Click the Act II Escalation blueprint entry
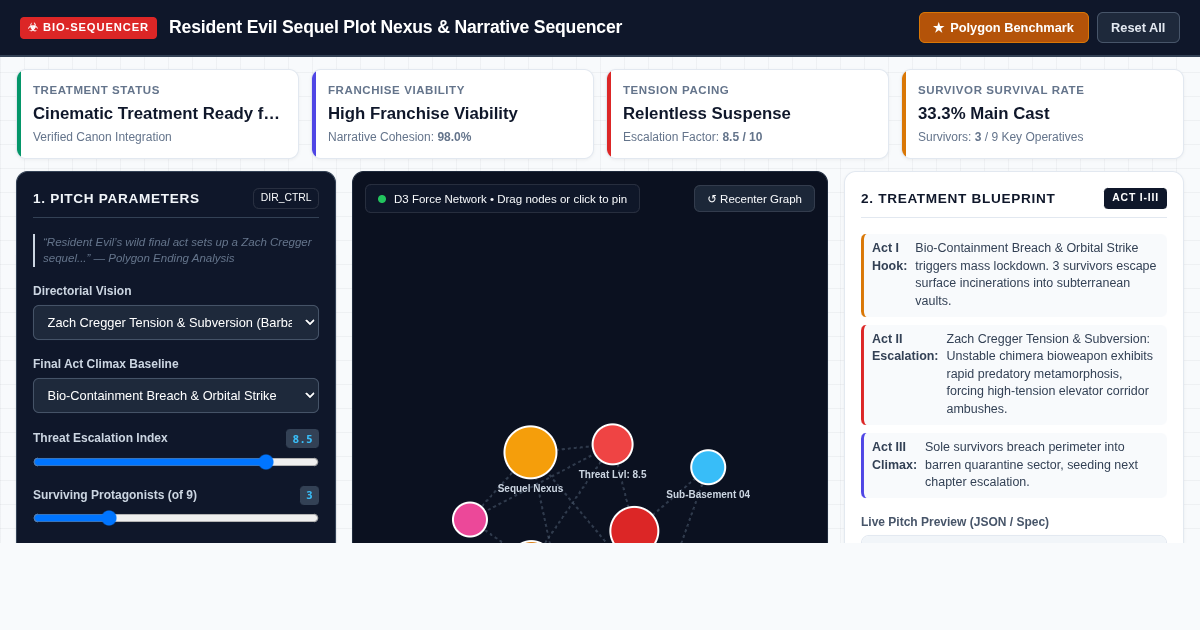The image size is (1200, 630). click(x=1014, y=375)
